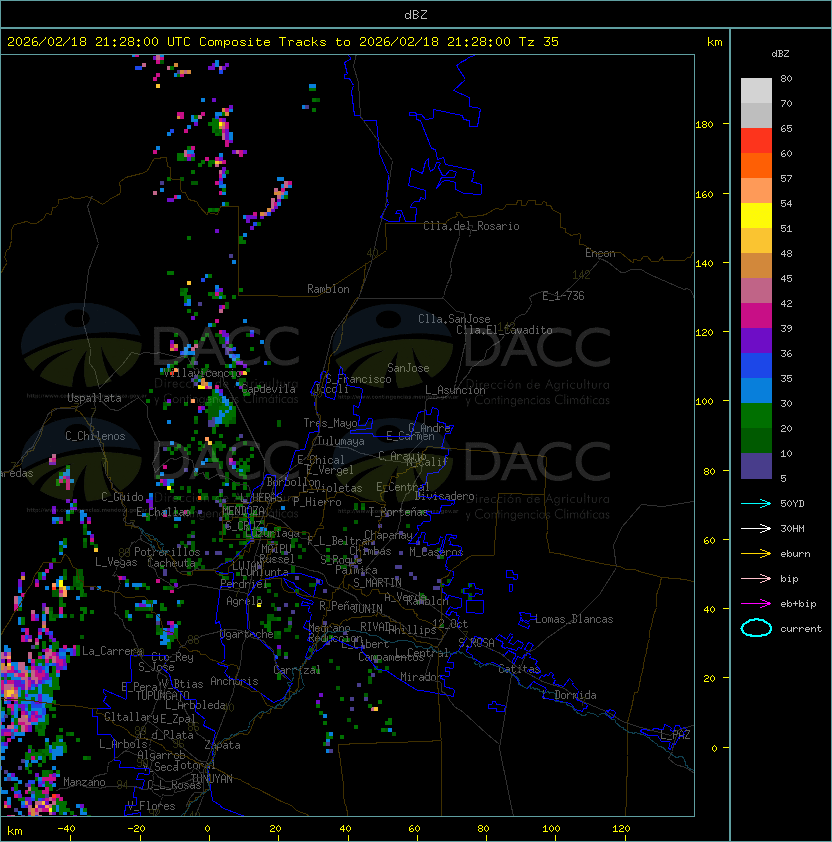Screen dimensions: 832x842
Task: Click the dBZ heading above the color scale
Action: [780, 54]
